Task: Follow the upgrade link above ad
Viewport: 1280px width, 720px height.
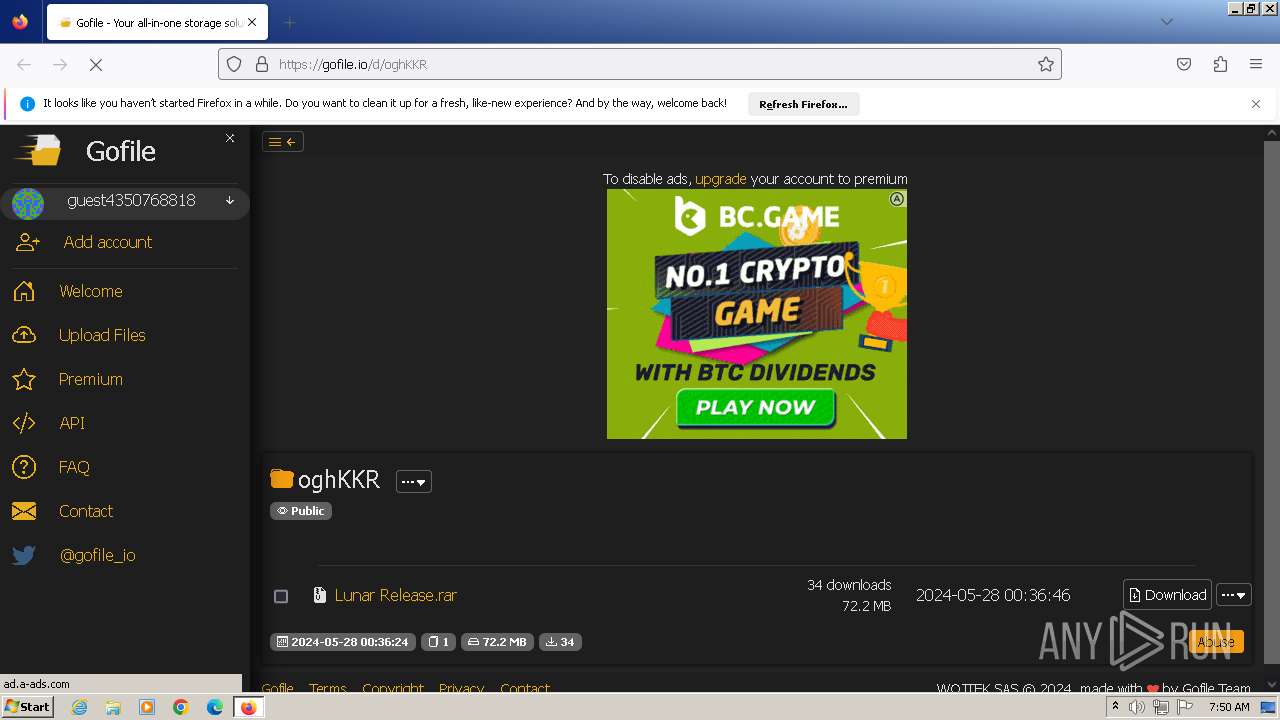Action: pos(721,179)
